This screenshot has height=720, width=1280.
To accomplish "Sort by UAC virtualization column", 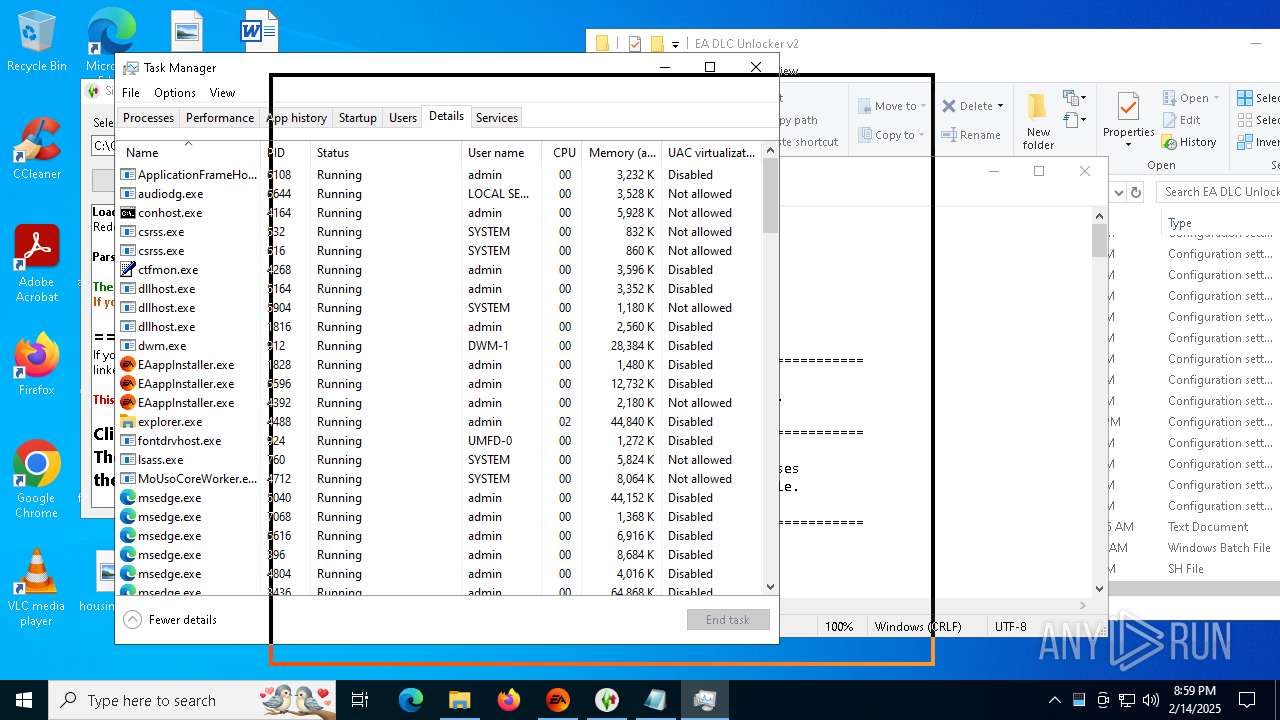I will (x=711, y=153).
